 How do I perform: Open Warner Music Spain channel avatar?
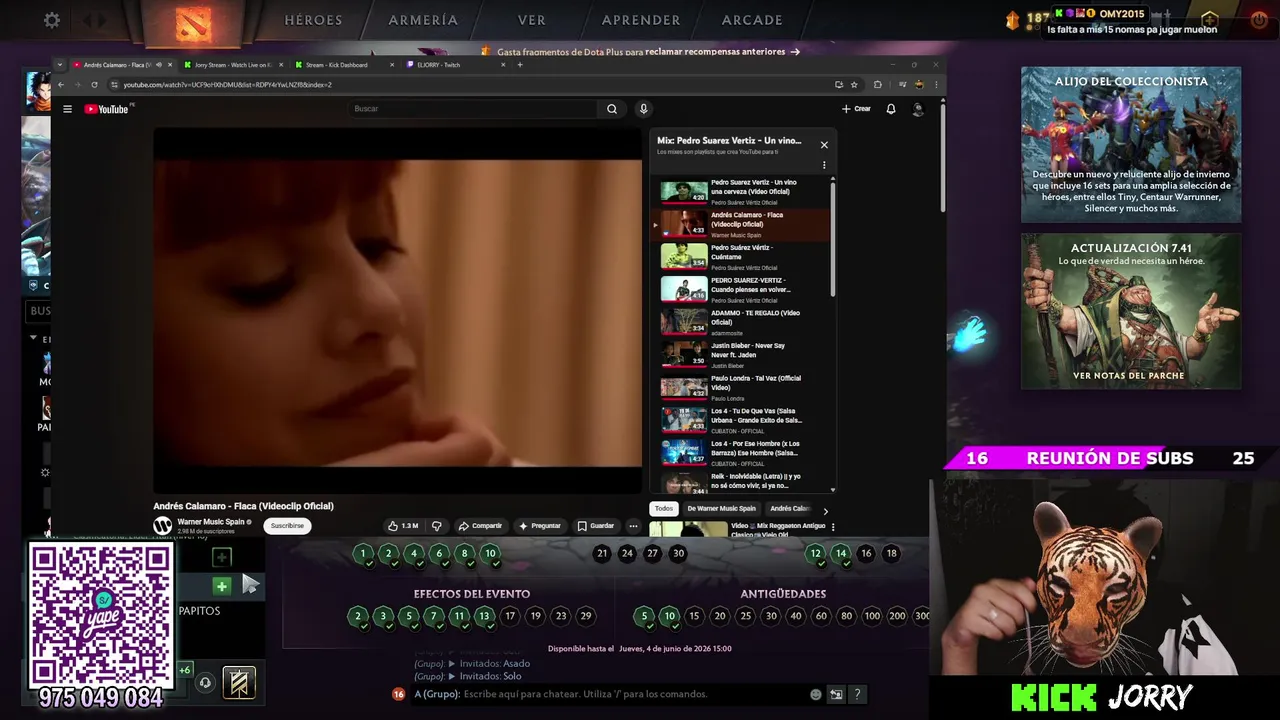[162, 525]
